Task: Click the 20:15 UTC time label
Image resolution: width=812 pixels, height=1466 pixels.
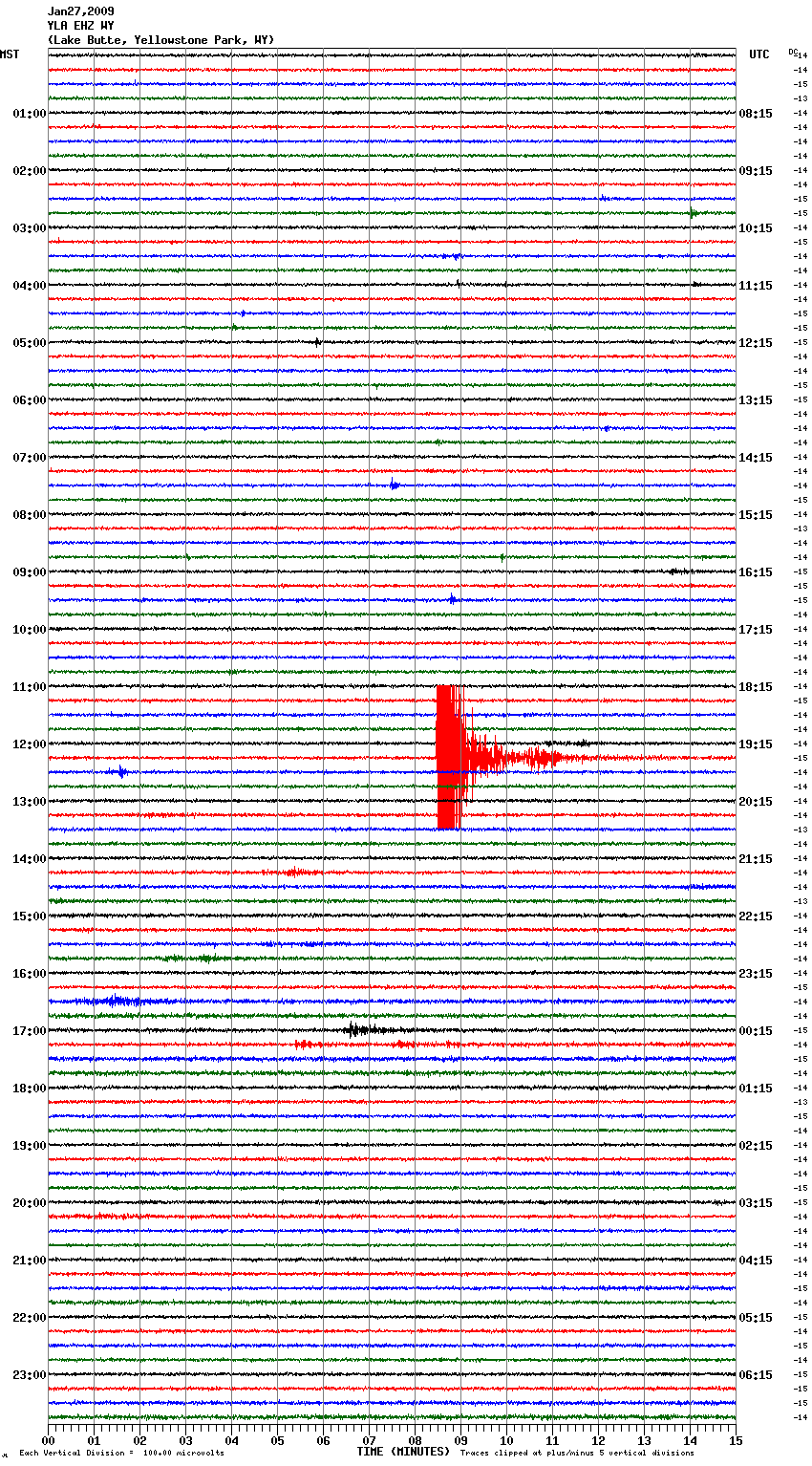Action: point(756,802)
